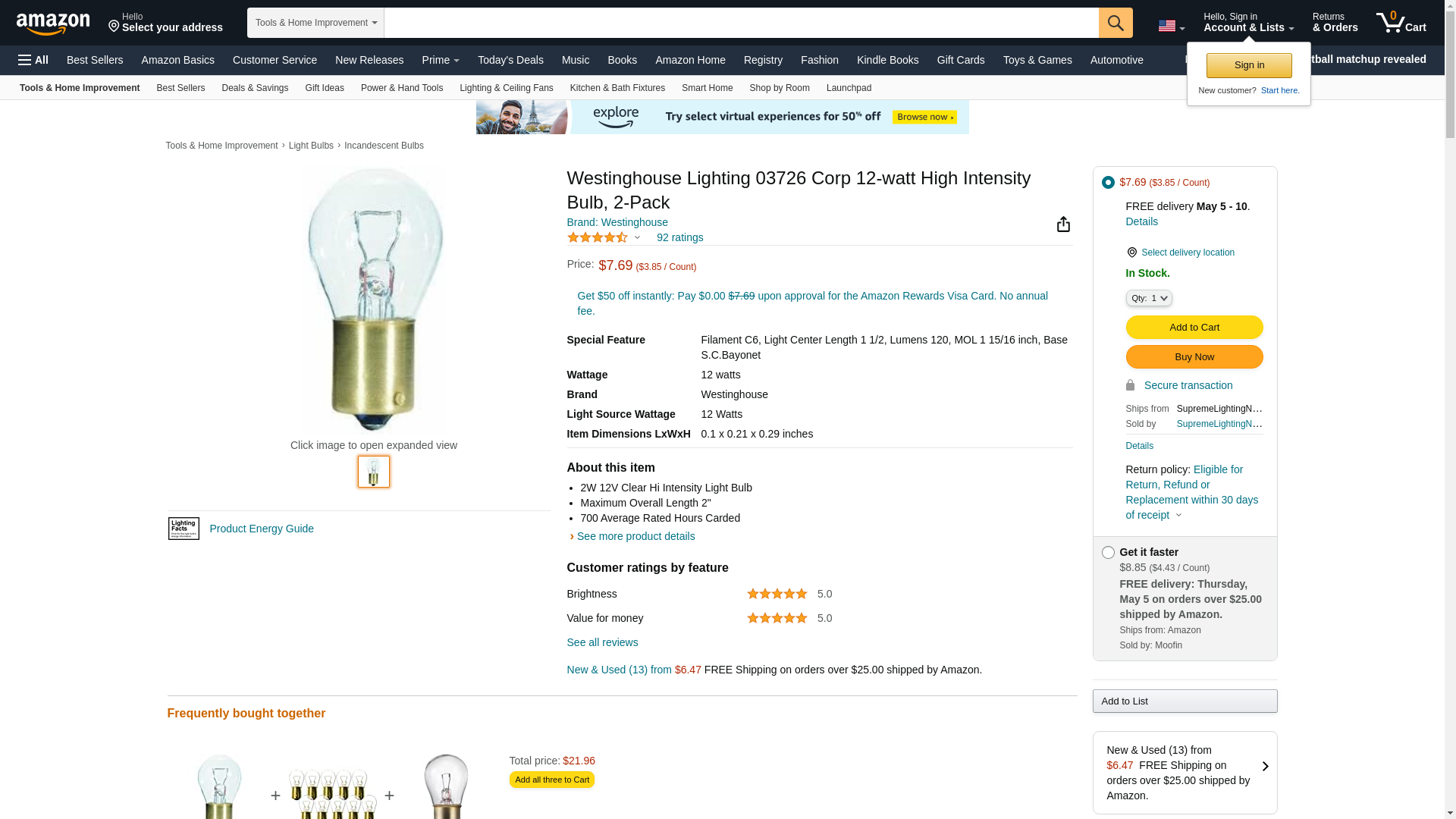Open the All hamburger menu
Viewport: 1456px width, 819px height.
[33, 60]
